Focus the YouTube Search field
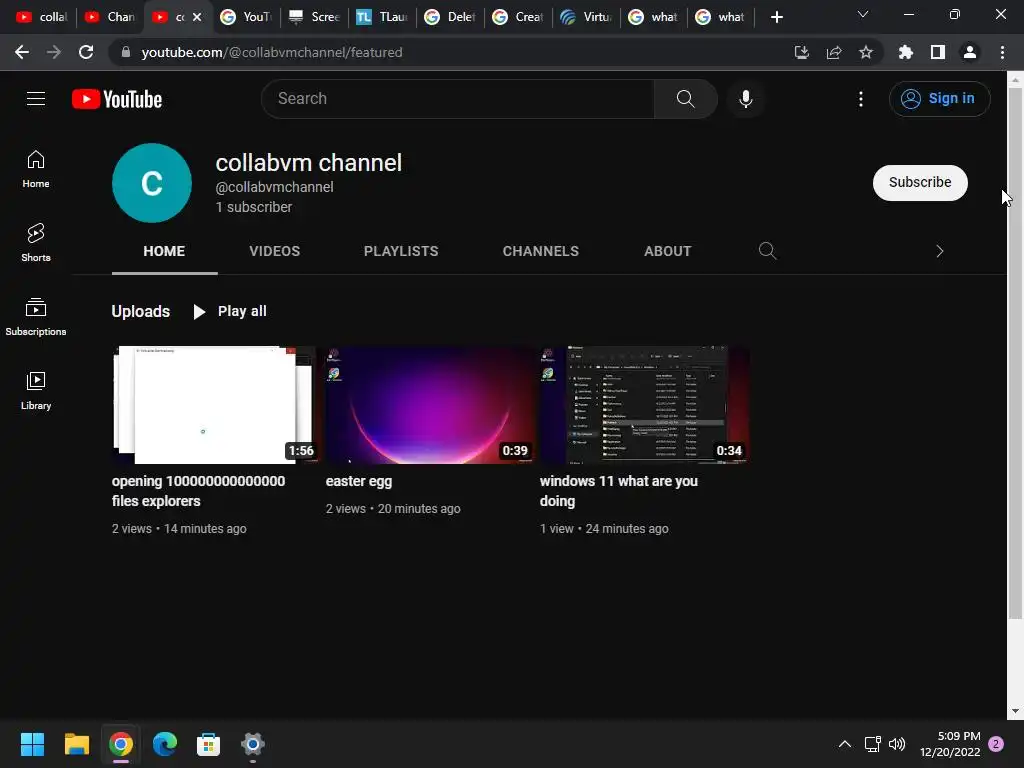The height and width of the screenshot is (768, 1024). click(457, 99)
